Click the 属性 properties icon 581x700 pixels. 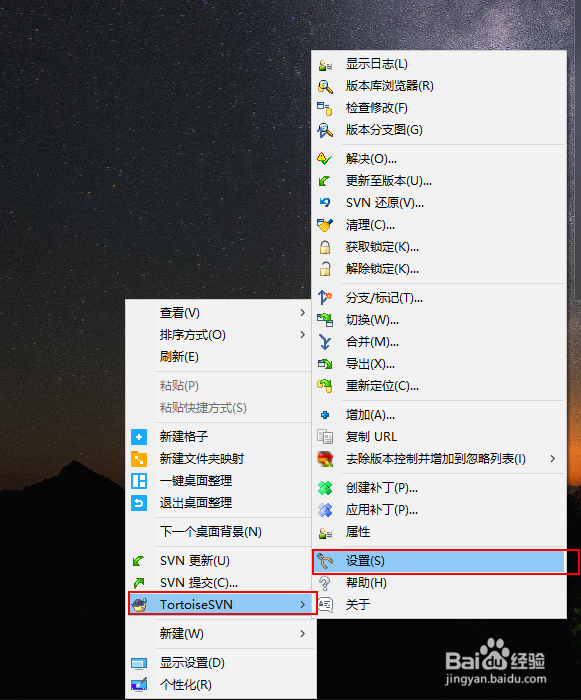pyautogui.click(x=325, y=533)
